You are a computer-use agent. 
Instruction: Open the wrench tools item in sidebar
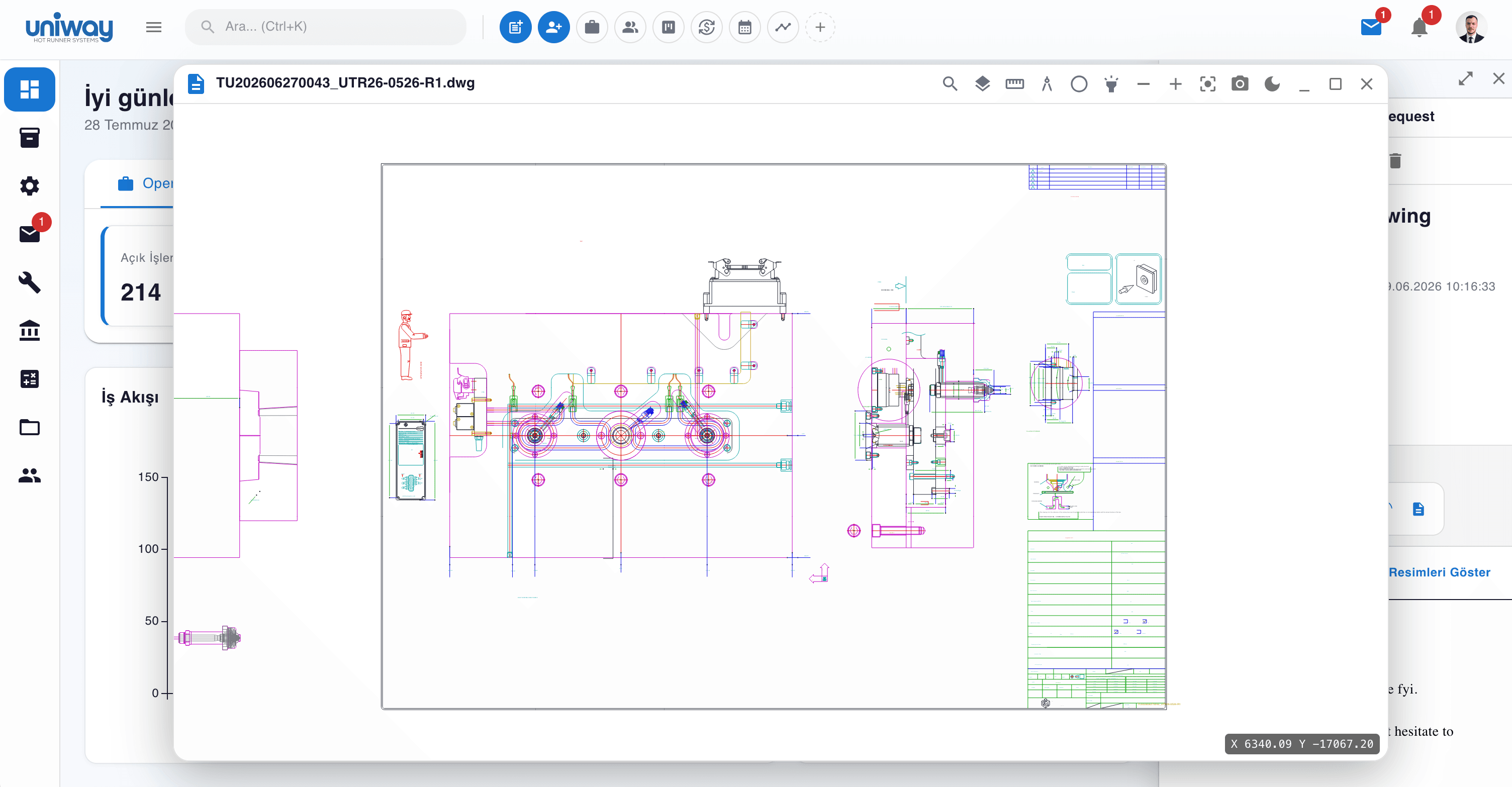coord(29,282)
